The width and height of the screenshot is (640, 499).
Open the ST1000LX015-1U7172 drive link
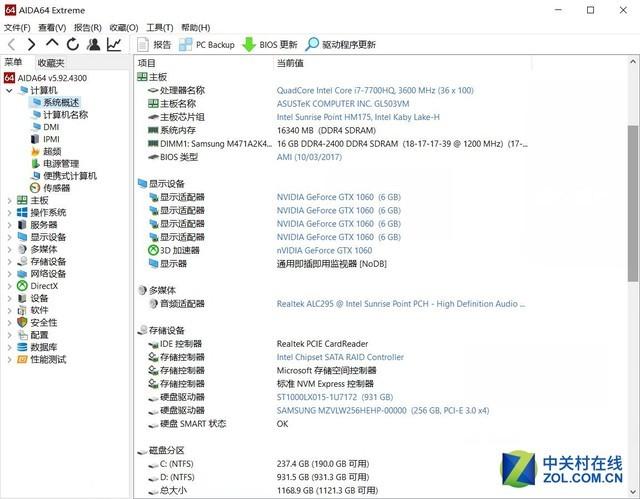pyautogui.click(x=335, y=397)
